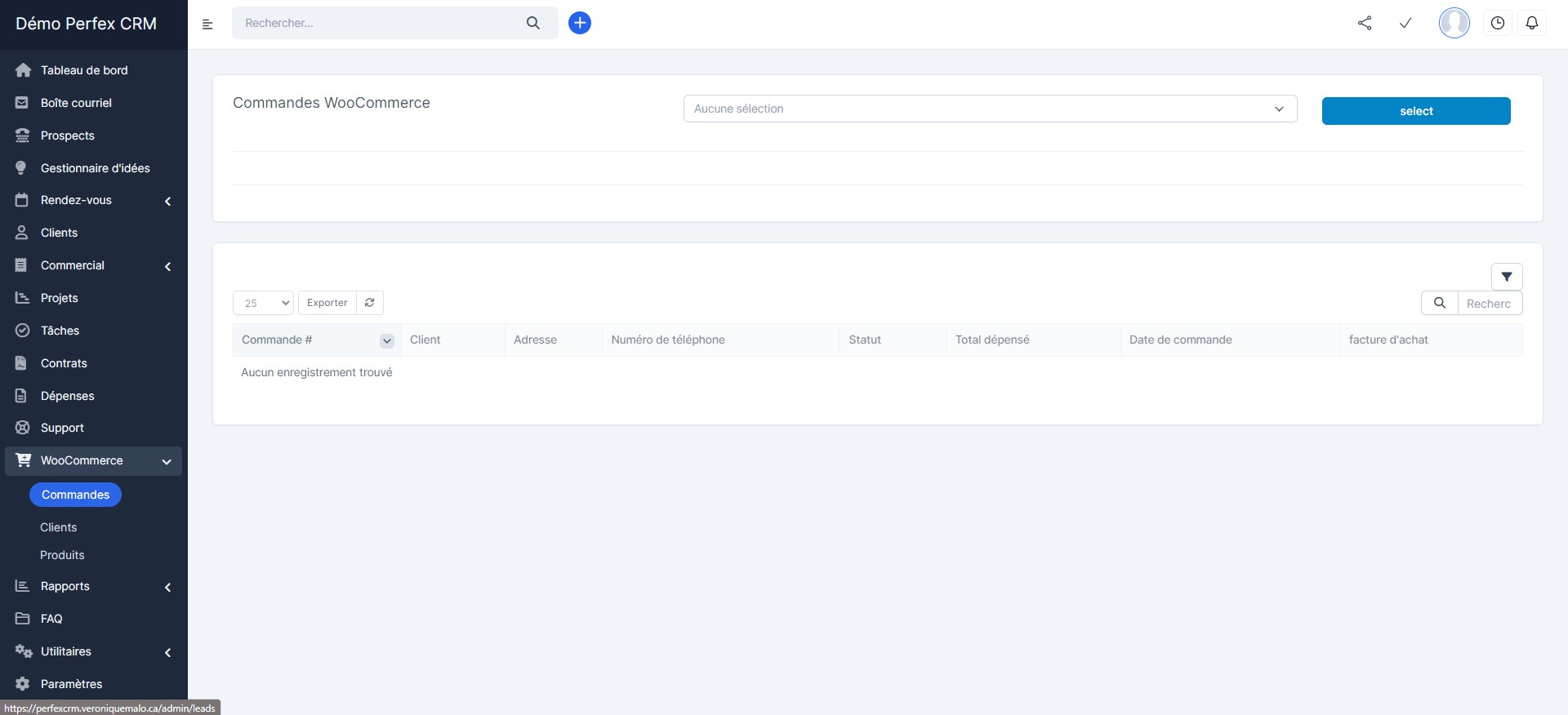Click the Paramètres gear icon
This screenshot has height=715, width=1568.
(23, 684)
